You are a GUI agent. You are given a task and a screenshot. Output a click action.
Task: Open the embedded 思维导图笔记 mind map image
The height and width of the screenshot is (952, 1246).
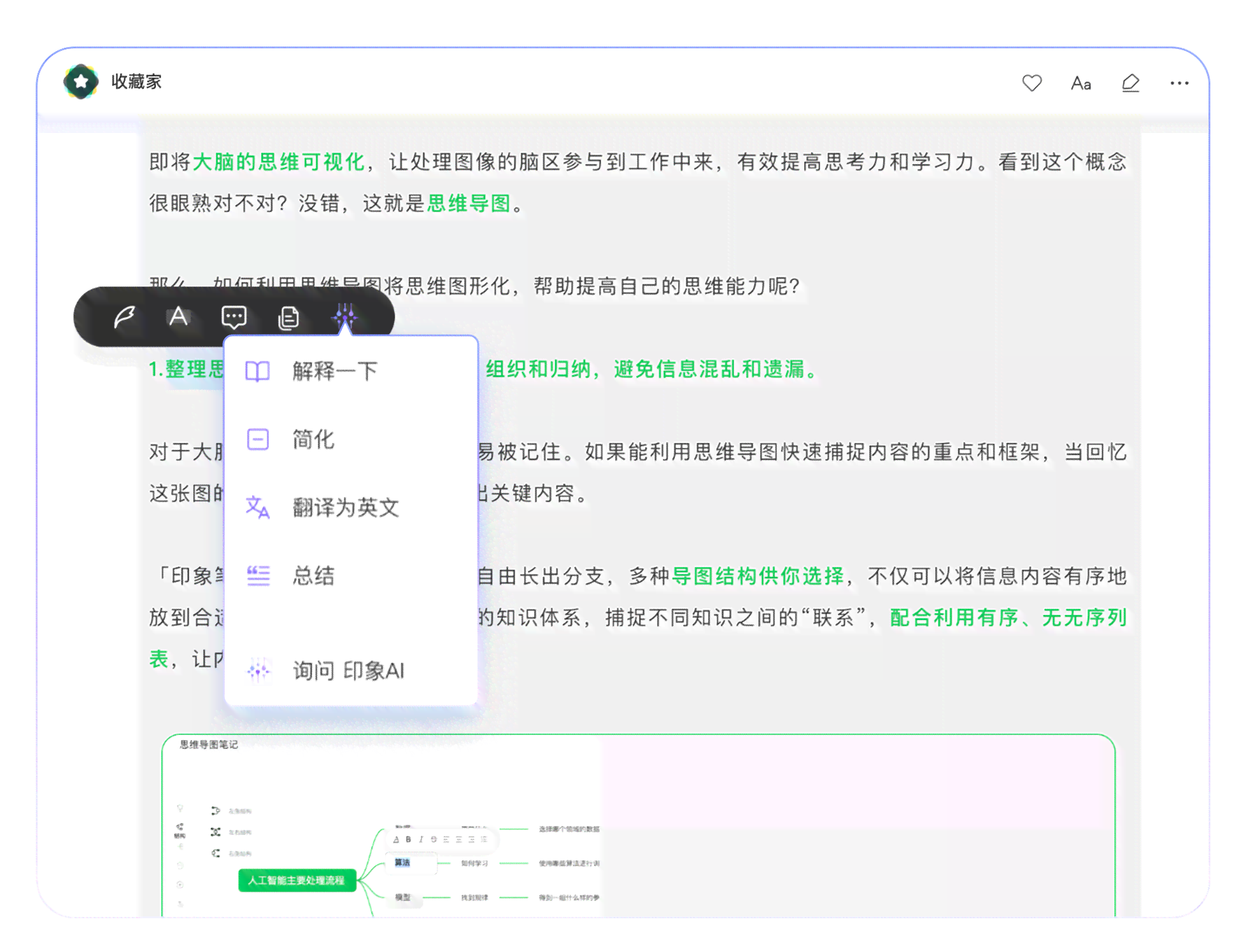[639, 825]
